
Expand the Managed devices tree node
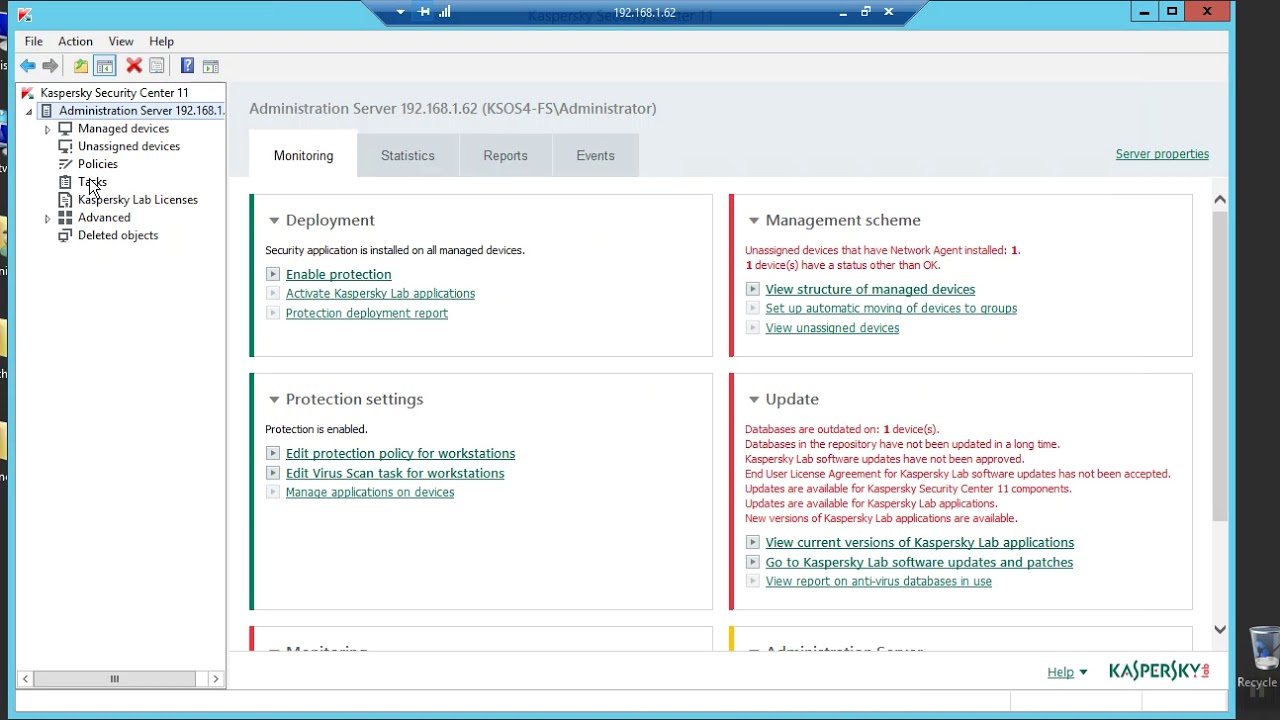pyautogui.click(x=47, y=129)
